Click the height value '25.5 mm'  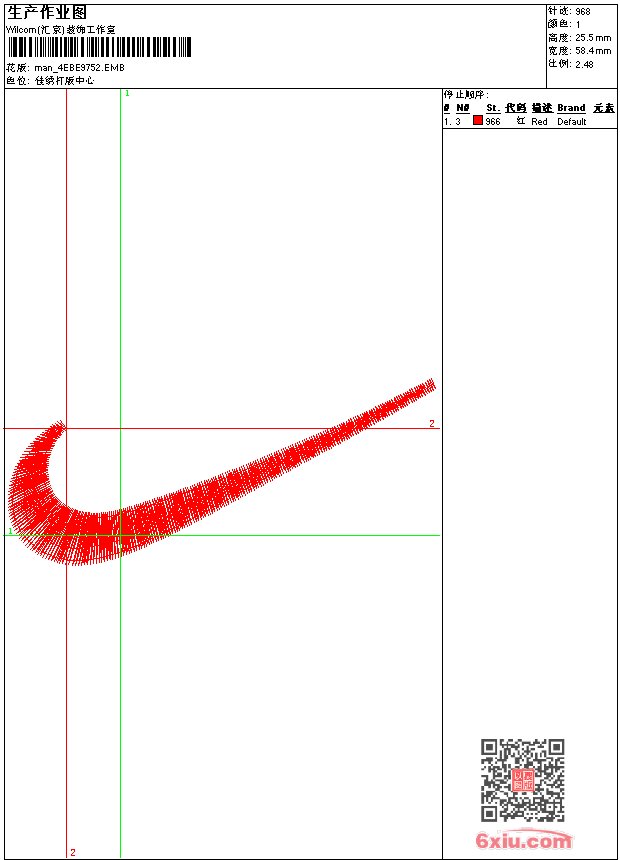593,38
